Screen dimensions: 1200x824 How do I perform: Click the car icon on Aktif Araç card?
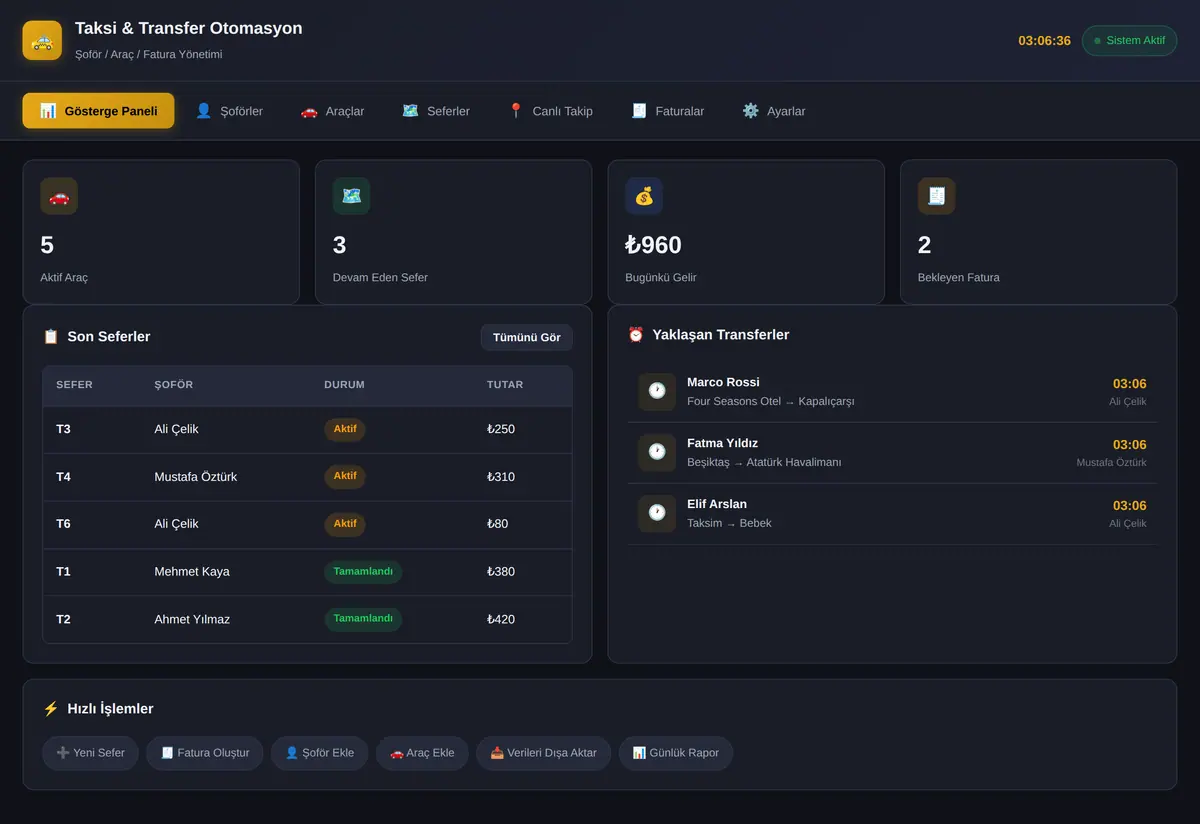pyautogui.click(x=59, y=196)
